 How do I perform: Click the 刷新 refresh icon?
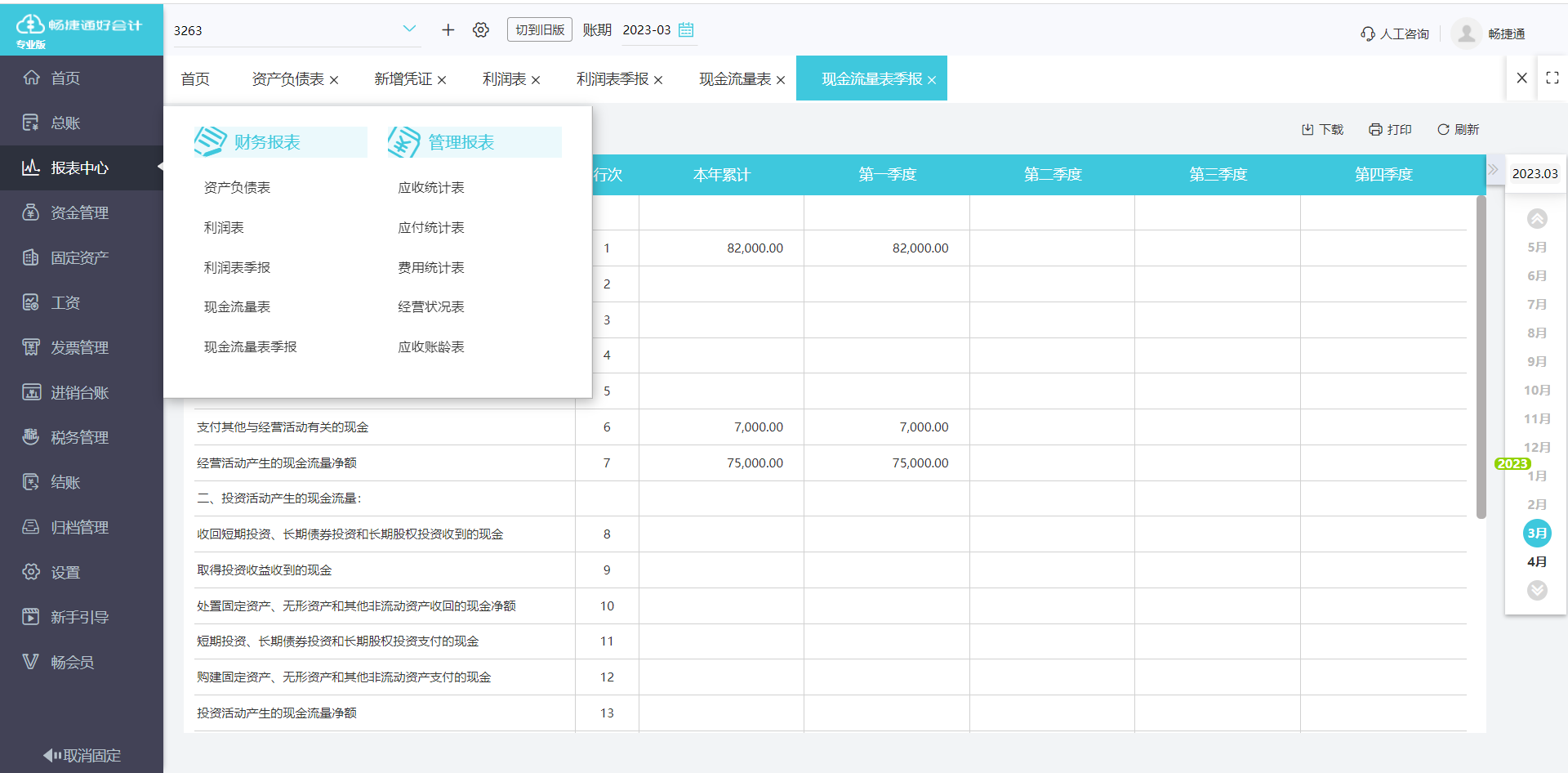(1459, 129)
